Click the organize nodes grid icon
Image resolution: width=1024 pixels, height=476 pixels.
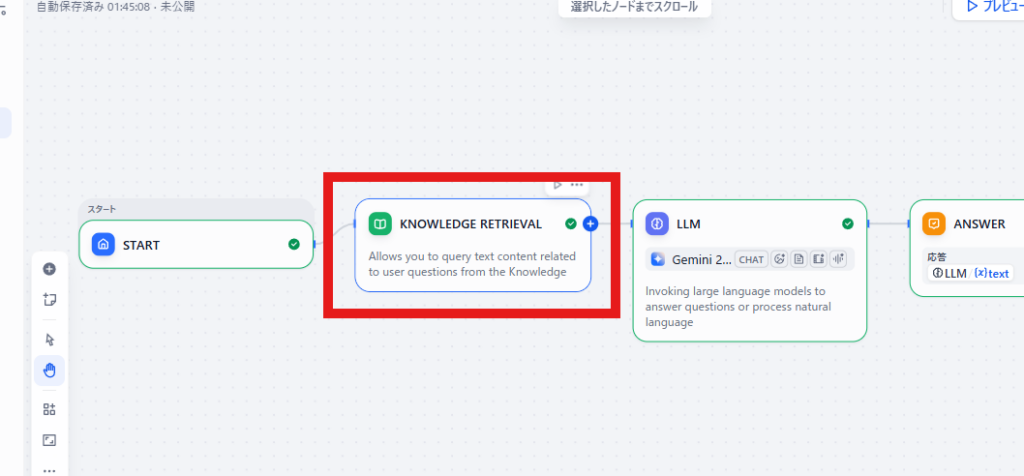coord(49,409)
